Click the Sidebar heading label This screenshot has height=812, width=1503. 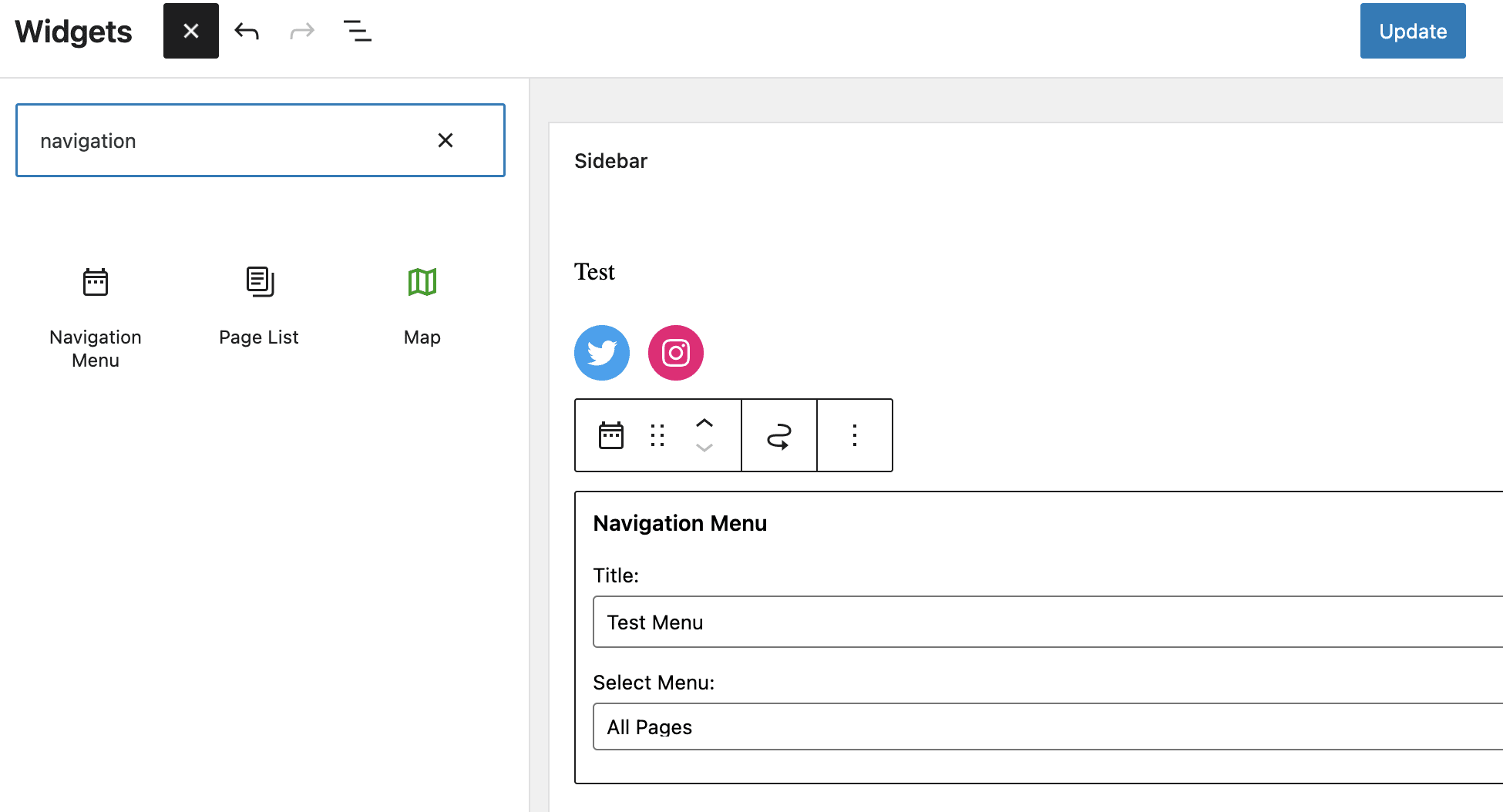tap(610, 160)
